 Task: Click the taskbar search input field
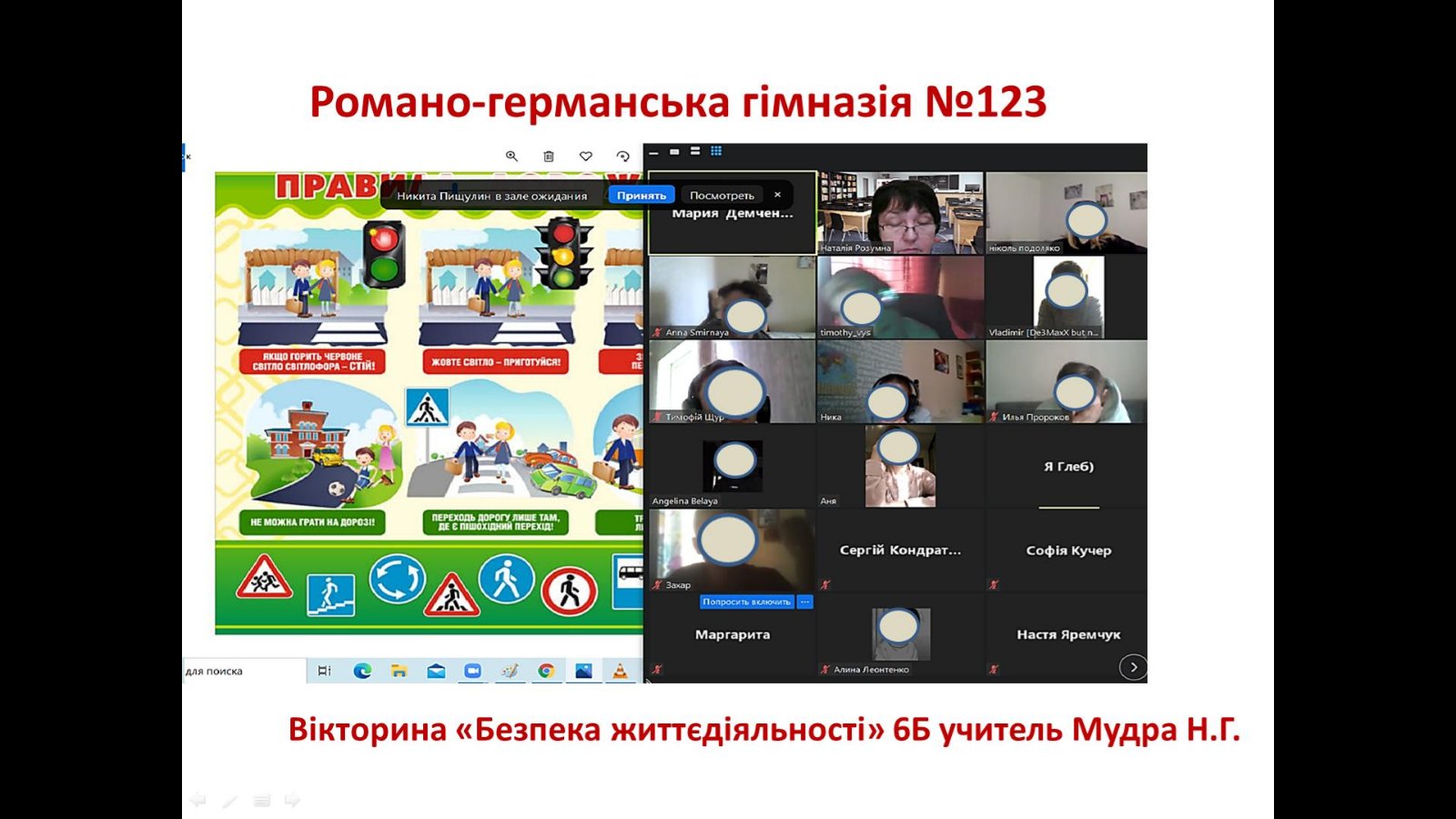tap(243, 671)
